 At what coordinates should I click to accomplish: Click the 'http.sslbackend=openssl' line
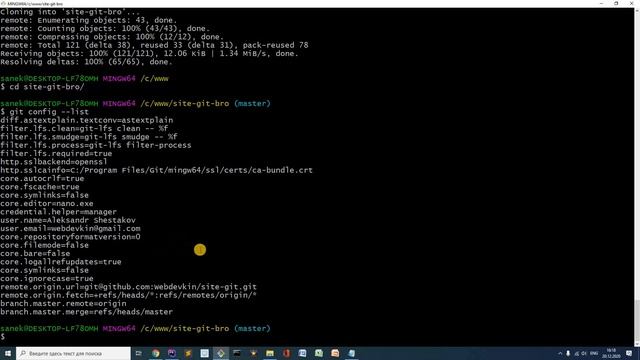point(54,162)
